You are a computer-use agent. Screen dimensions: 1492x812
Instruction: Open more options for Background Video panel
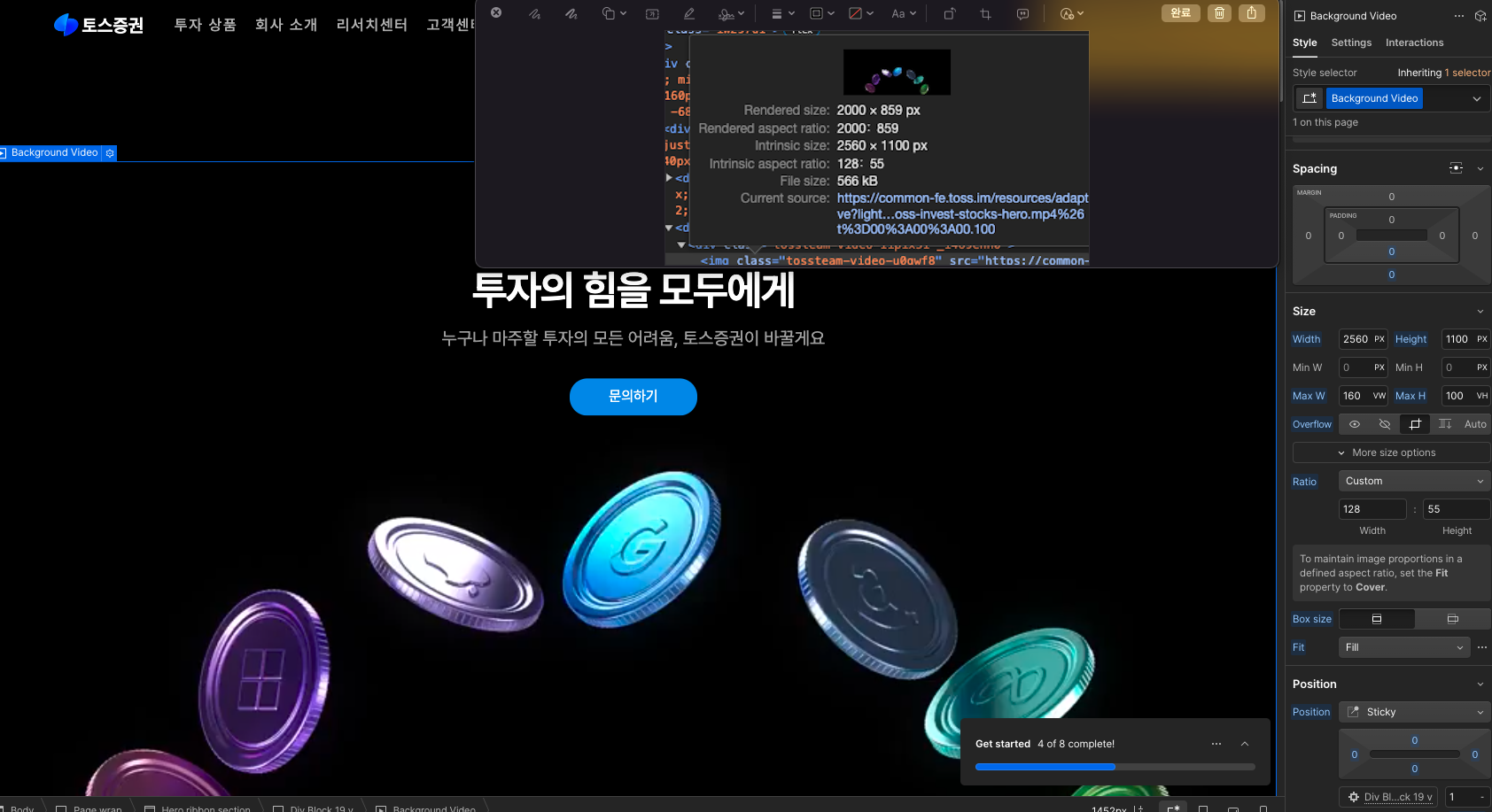click(1459, 16)
